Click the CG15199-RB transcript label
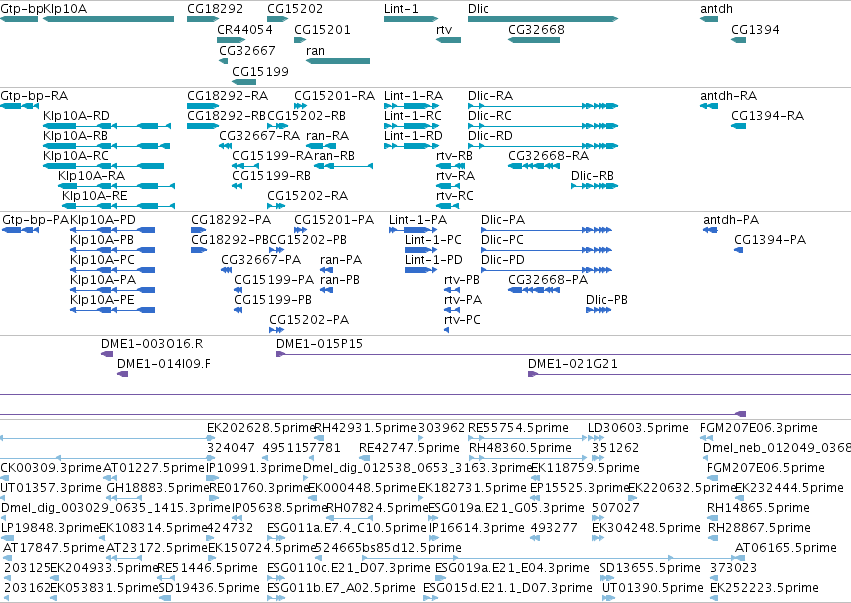 [x=271, y=175]
